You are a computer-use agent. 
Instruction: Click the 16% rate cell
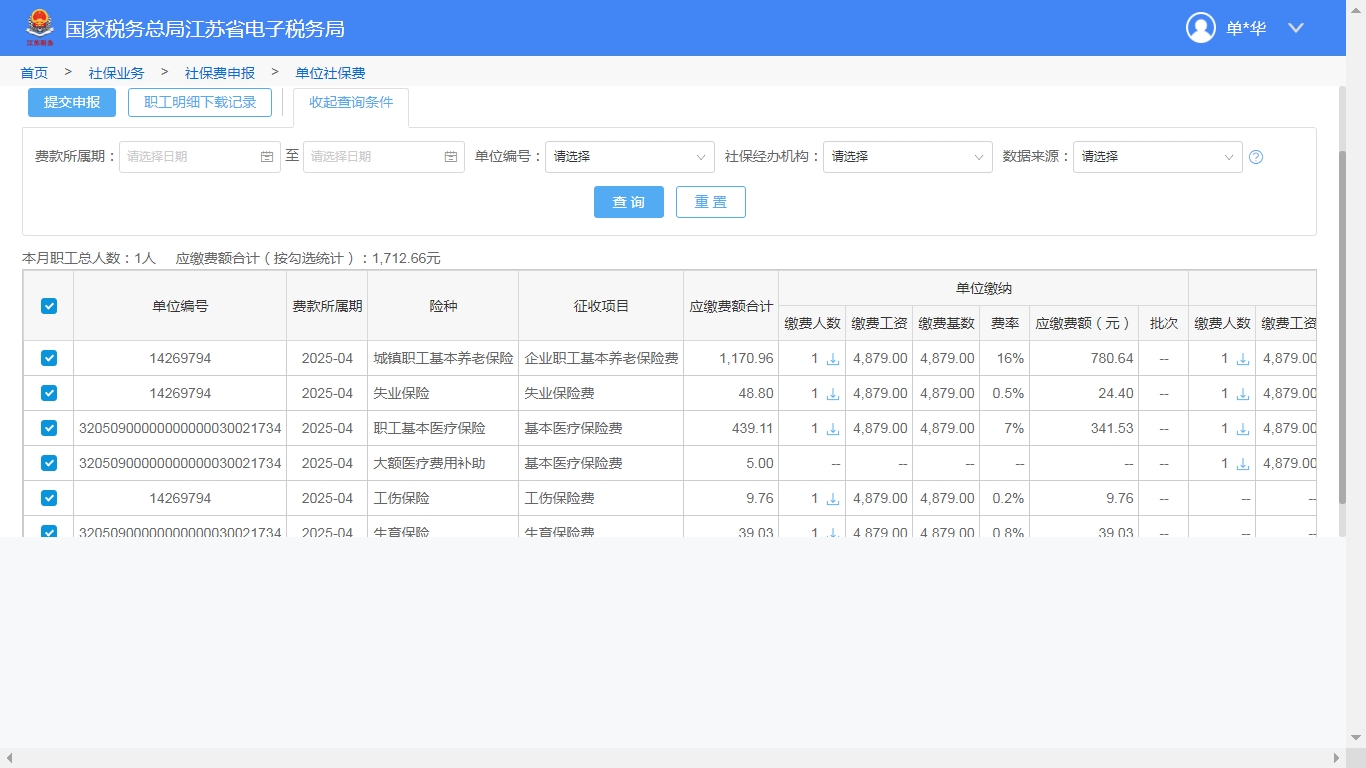pos(1005,358)
